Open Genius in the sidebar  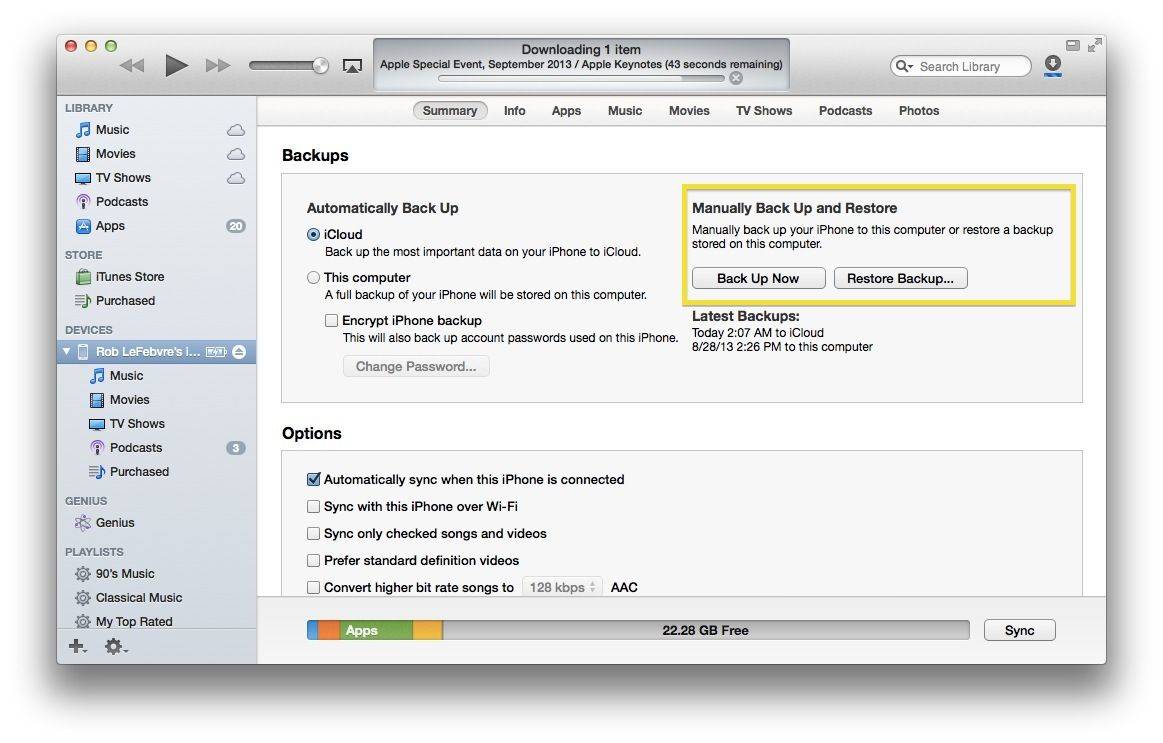click(113, 522)
